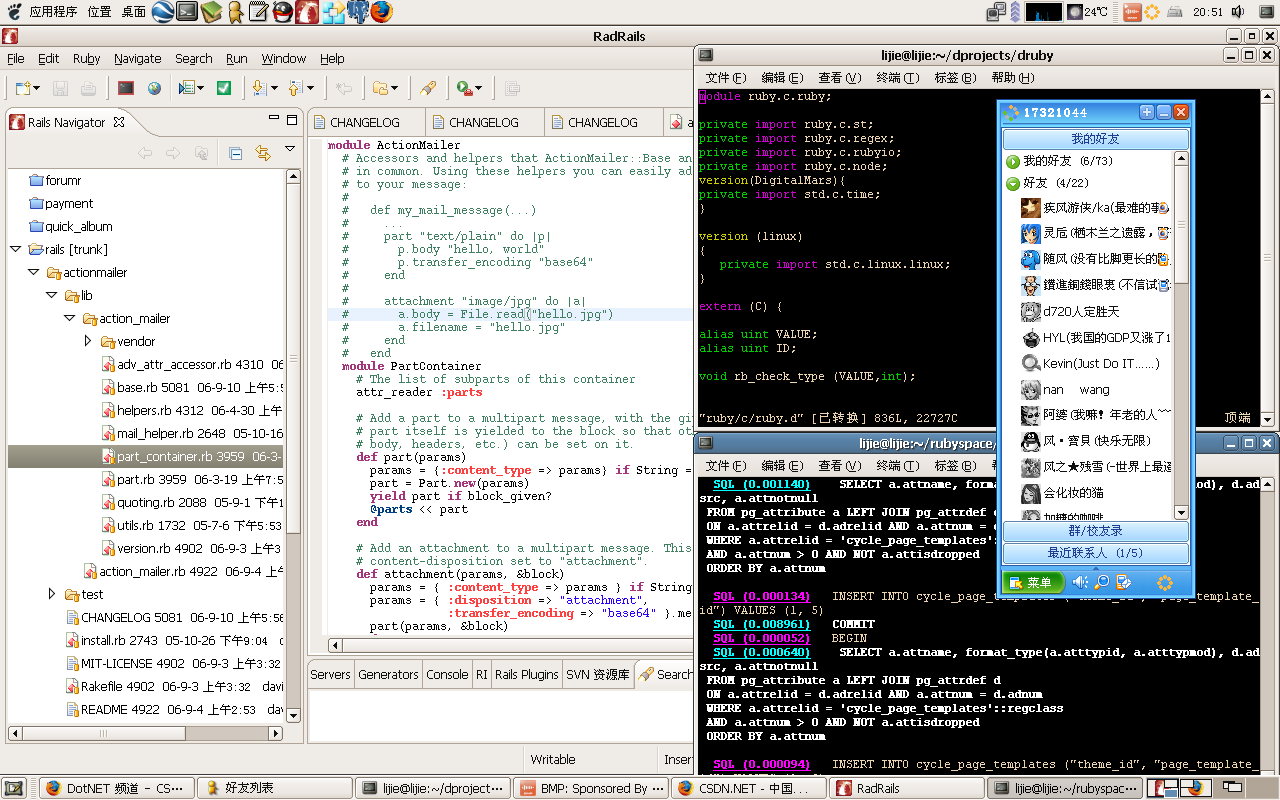Screen dimensions: 1280x800
Task: Launch Firefox from the top panel
Action: click(381, 12)
